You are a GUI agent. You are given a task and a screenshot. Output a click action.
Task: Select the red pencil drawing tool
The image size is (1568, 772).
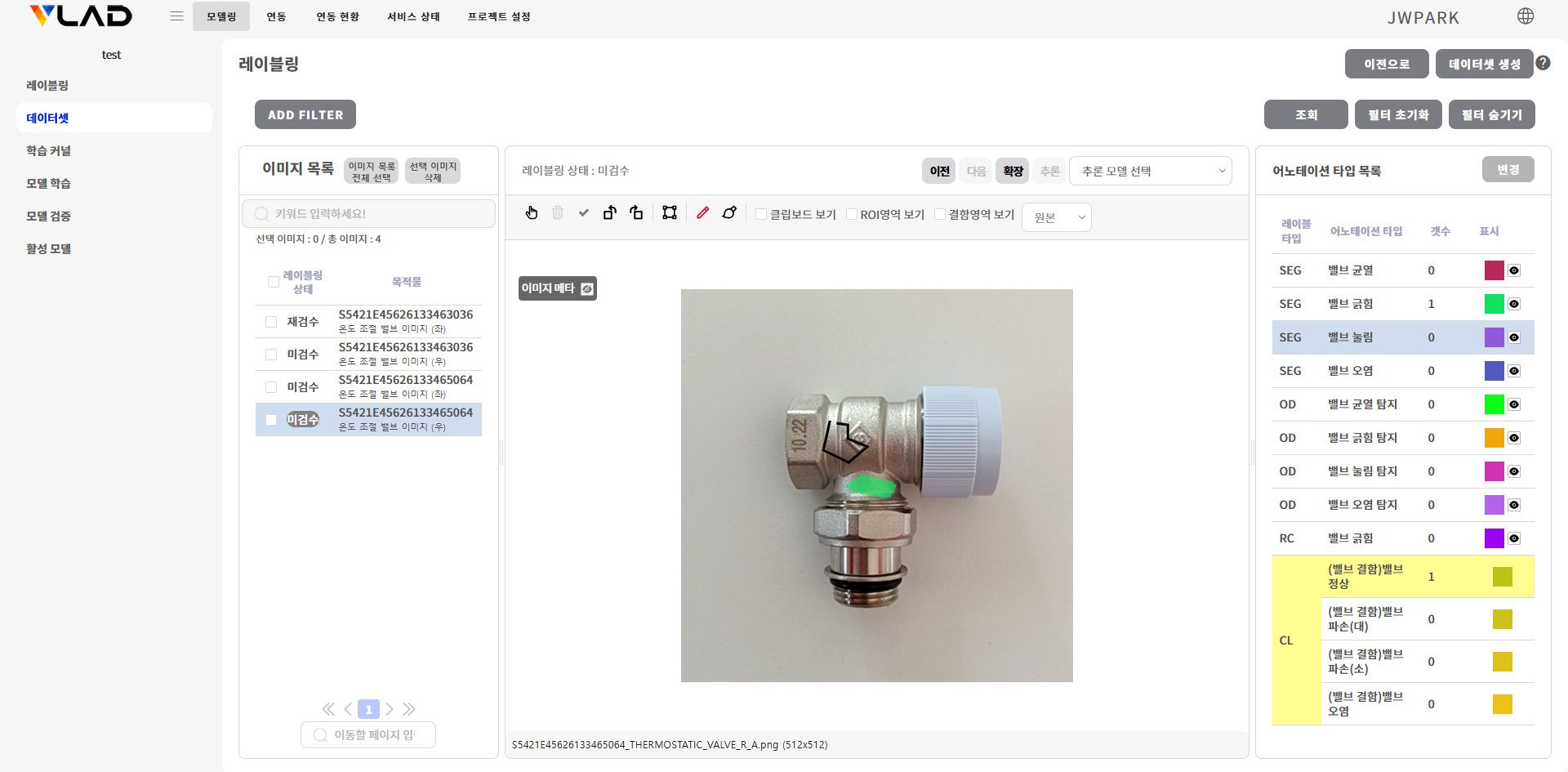click(702, 213)
